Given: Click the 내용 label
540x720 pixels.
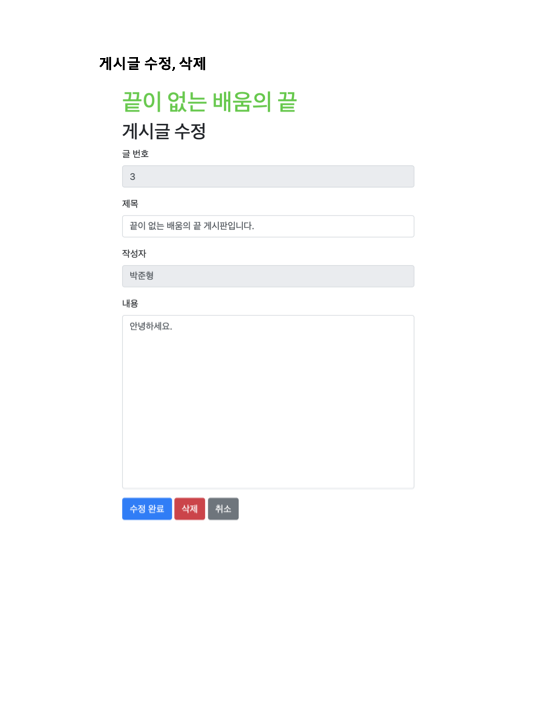Looking at the screenshot, I should pos(130,304).
